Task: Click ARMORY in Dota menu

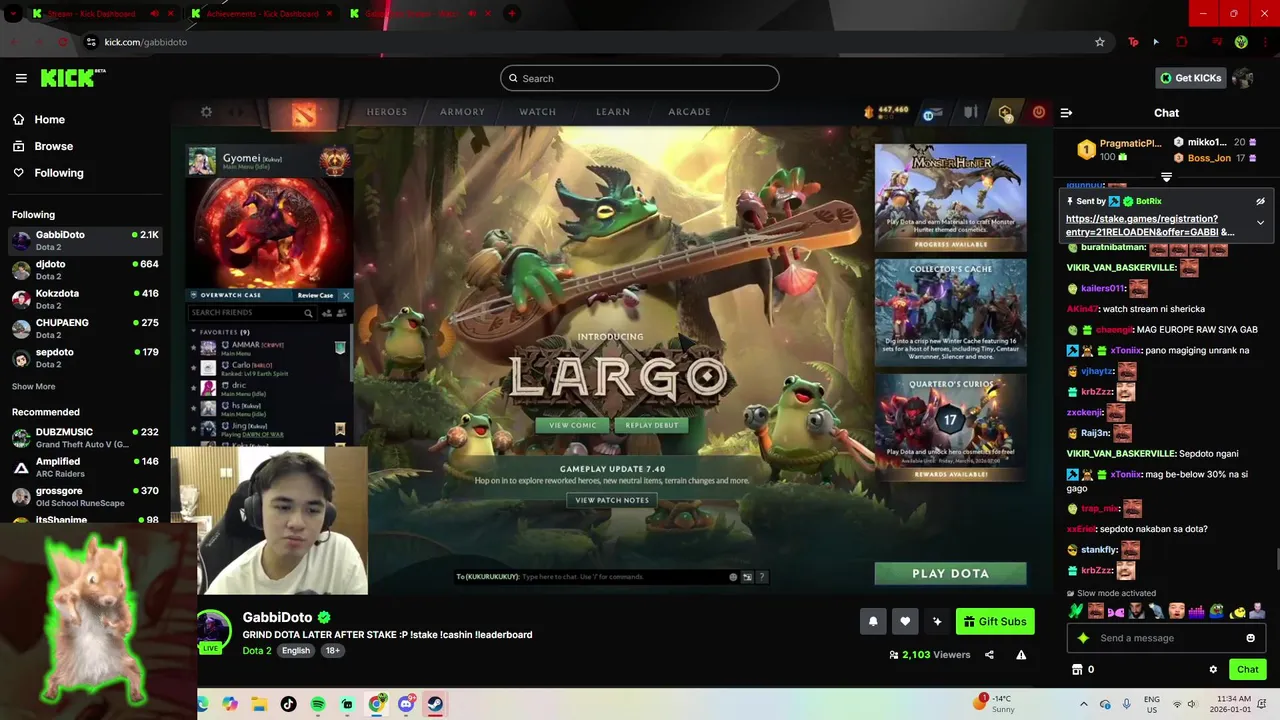Action: [x=462, y=112]
